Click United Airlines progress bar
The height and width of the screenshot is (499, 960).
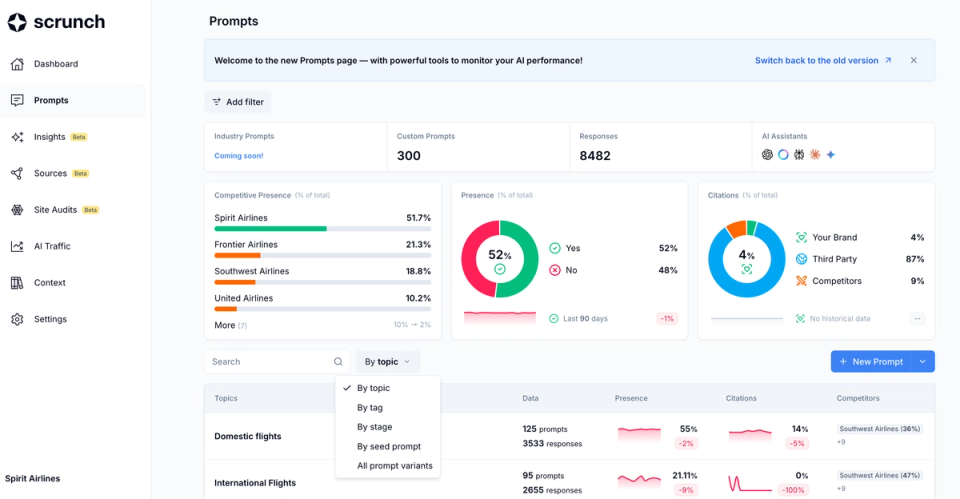point(323,309)
